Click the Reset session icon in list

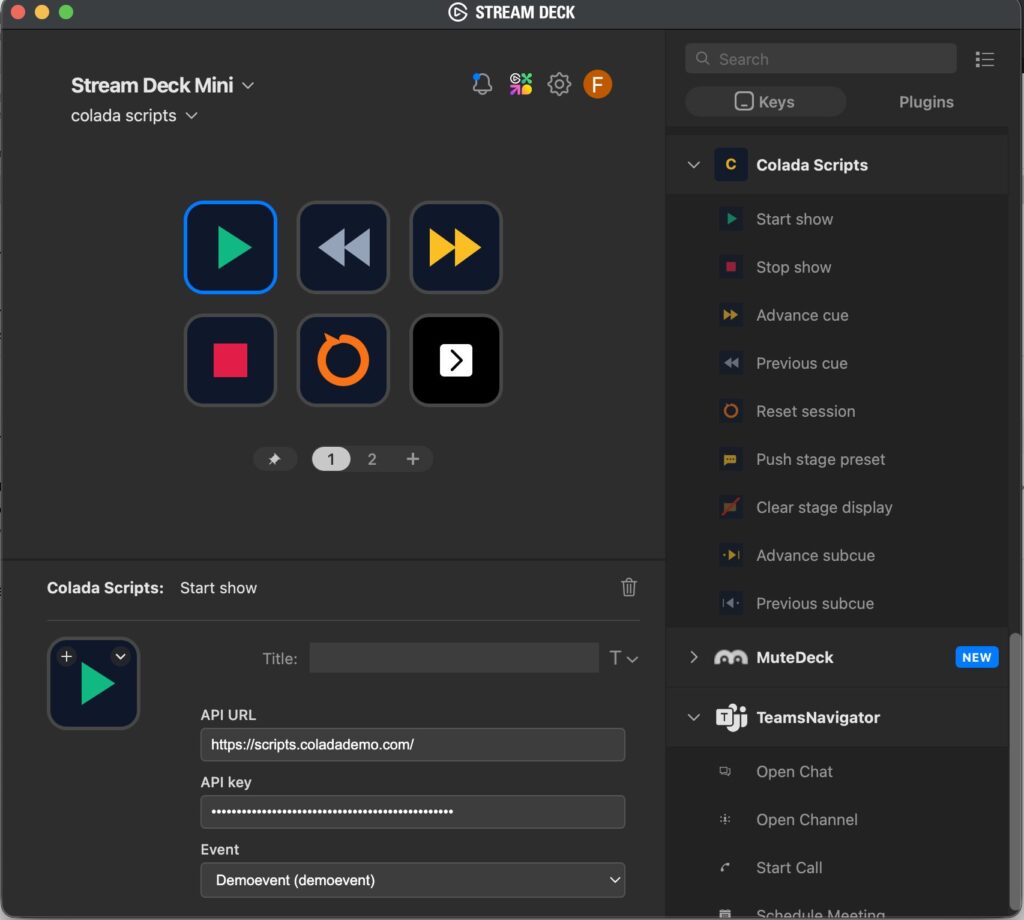[x=731, y=411]
